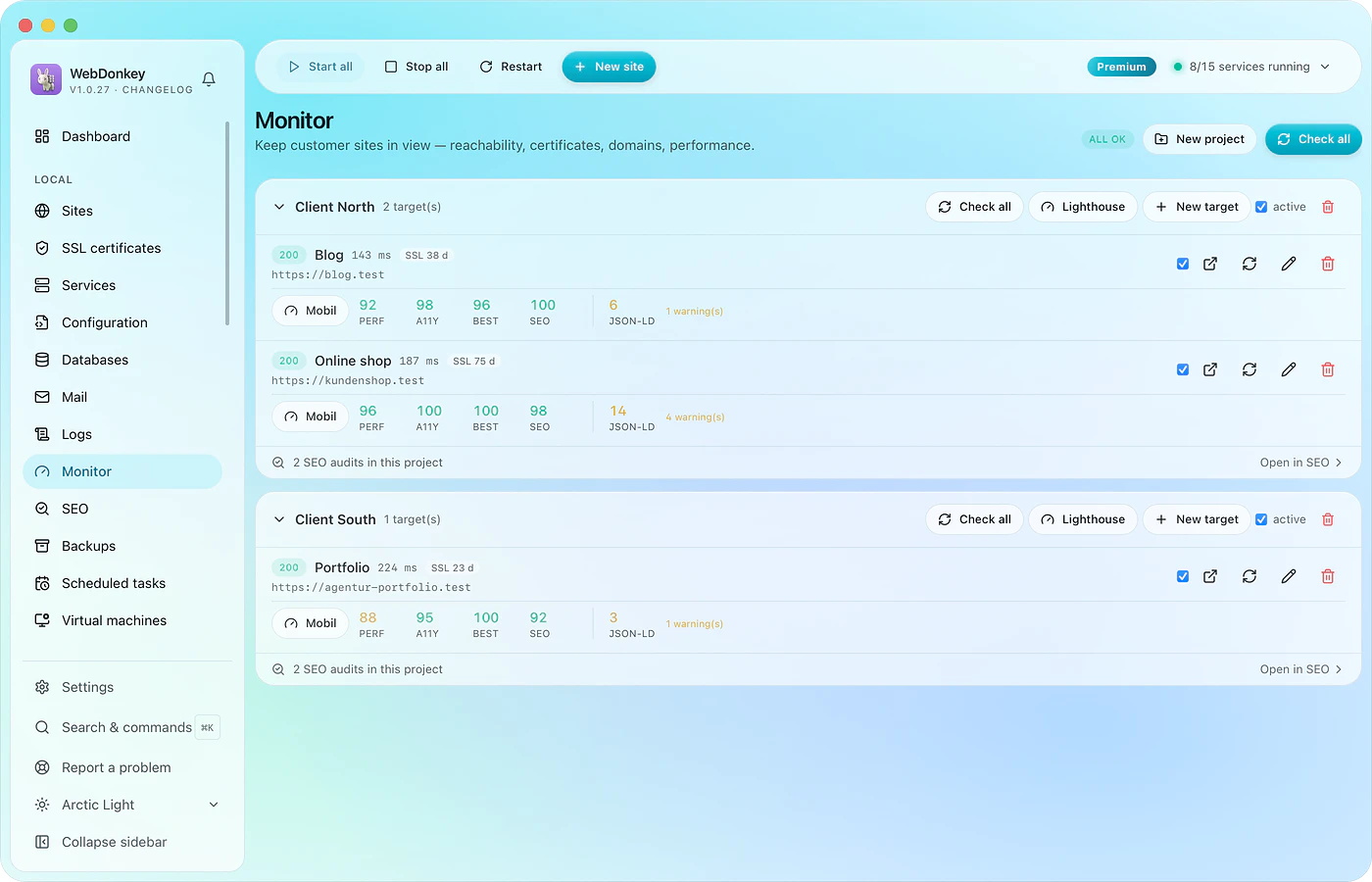1372x882 pixels.
Task: Open Databases in sidebar
Action: (x=122, y=360)
